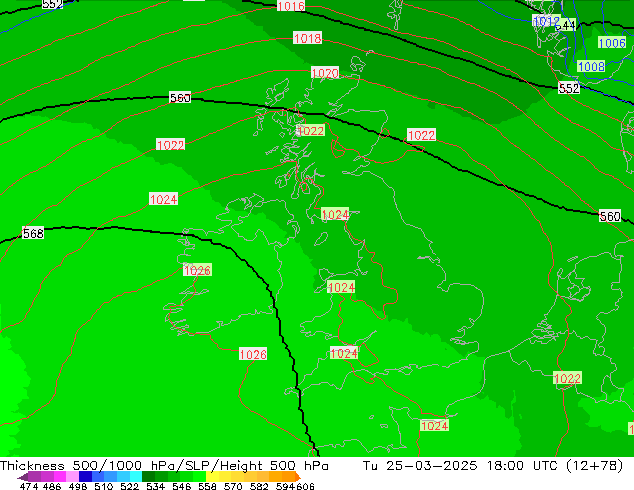Click the '(12+78)' forecast hour text
This screenshot has width=634, height=490.
595,466
